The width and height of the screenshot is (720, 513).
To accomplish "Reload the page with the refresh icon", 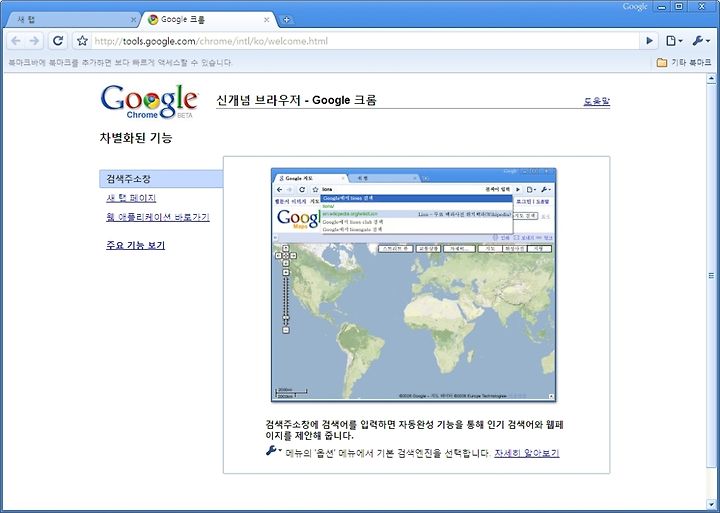I will pos(58,41).
